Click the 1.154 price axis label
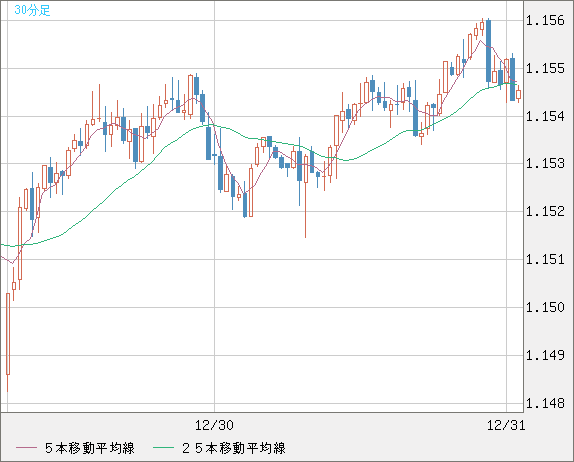Screen dimensions: 574x462 point(545,116)
